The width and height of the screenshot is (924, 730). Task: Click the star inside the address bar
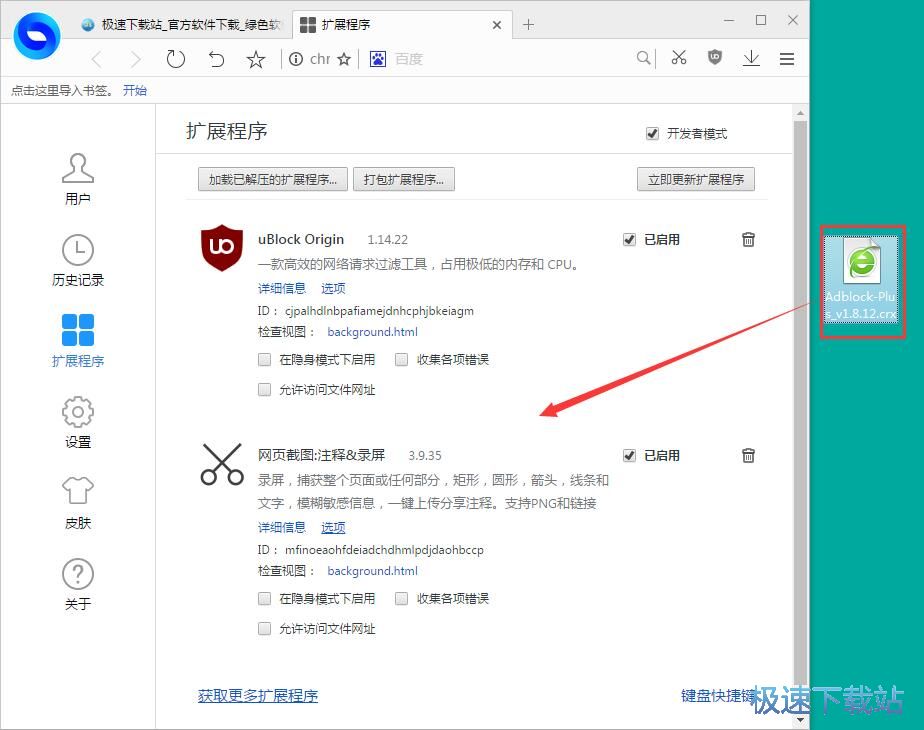click(344, 59)
